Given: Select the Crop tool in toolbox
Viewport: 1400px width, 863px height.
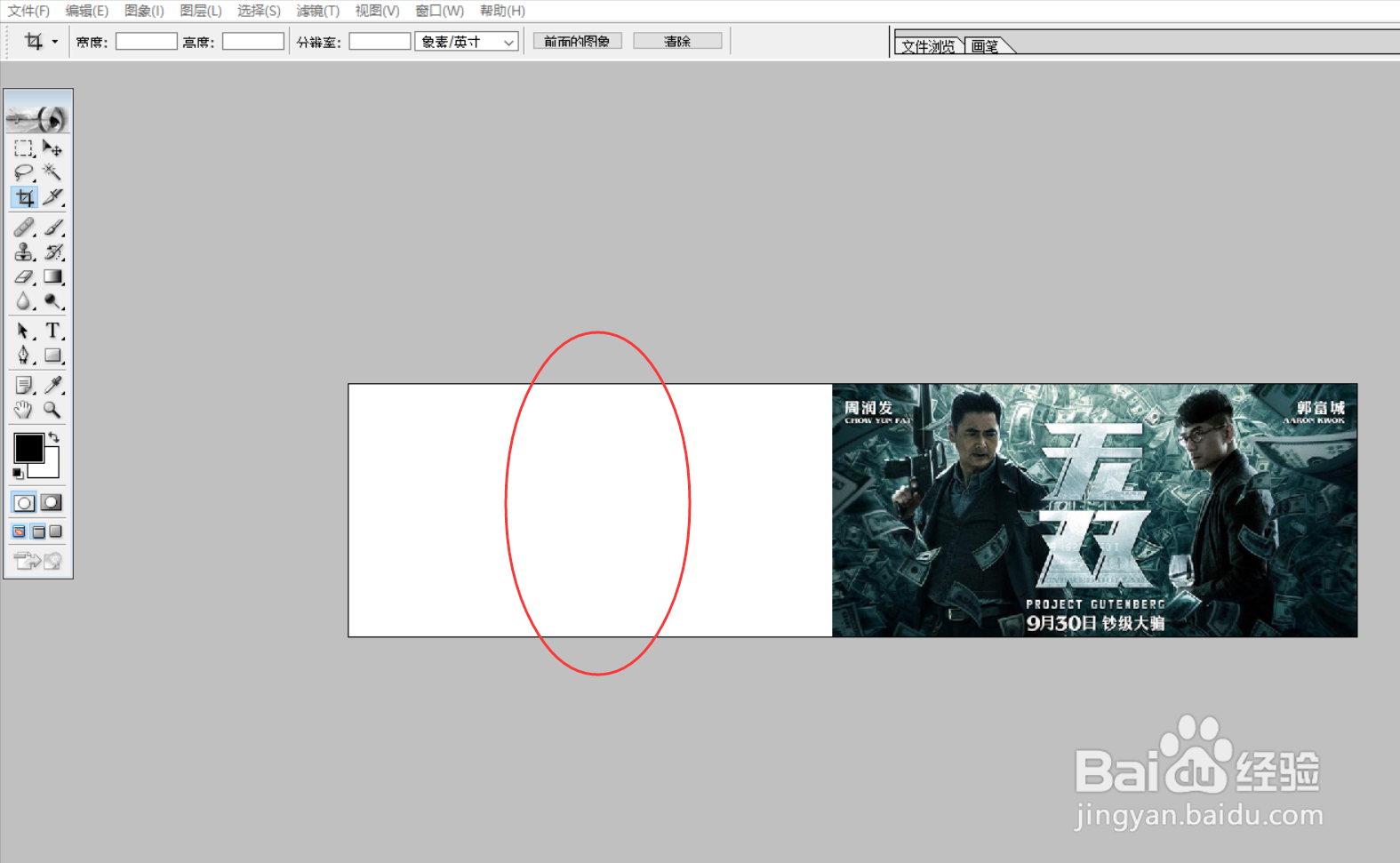Looking at the screenshot, I should coord(24,197).
